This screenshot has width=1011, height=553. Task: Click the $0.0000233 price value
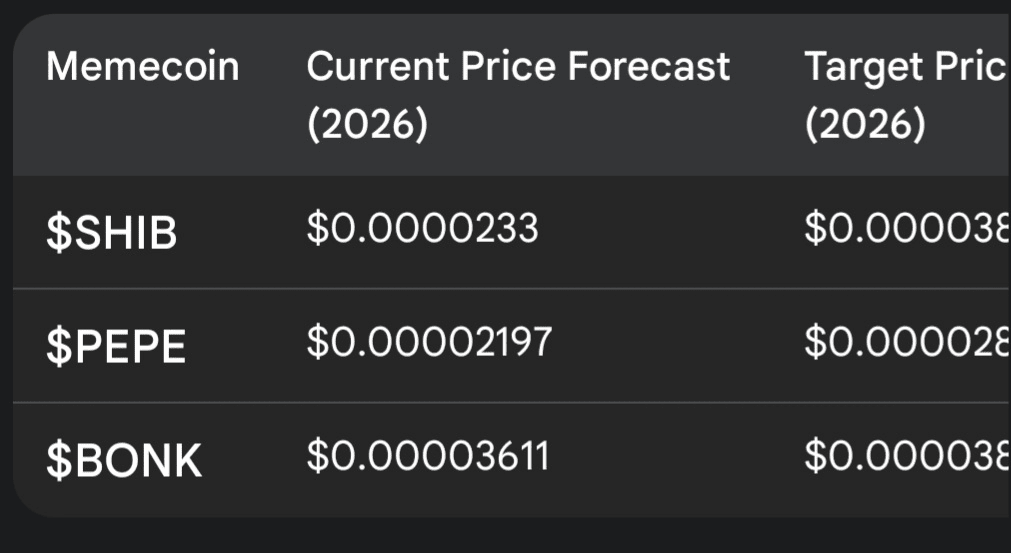[422, 229]
